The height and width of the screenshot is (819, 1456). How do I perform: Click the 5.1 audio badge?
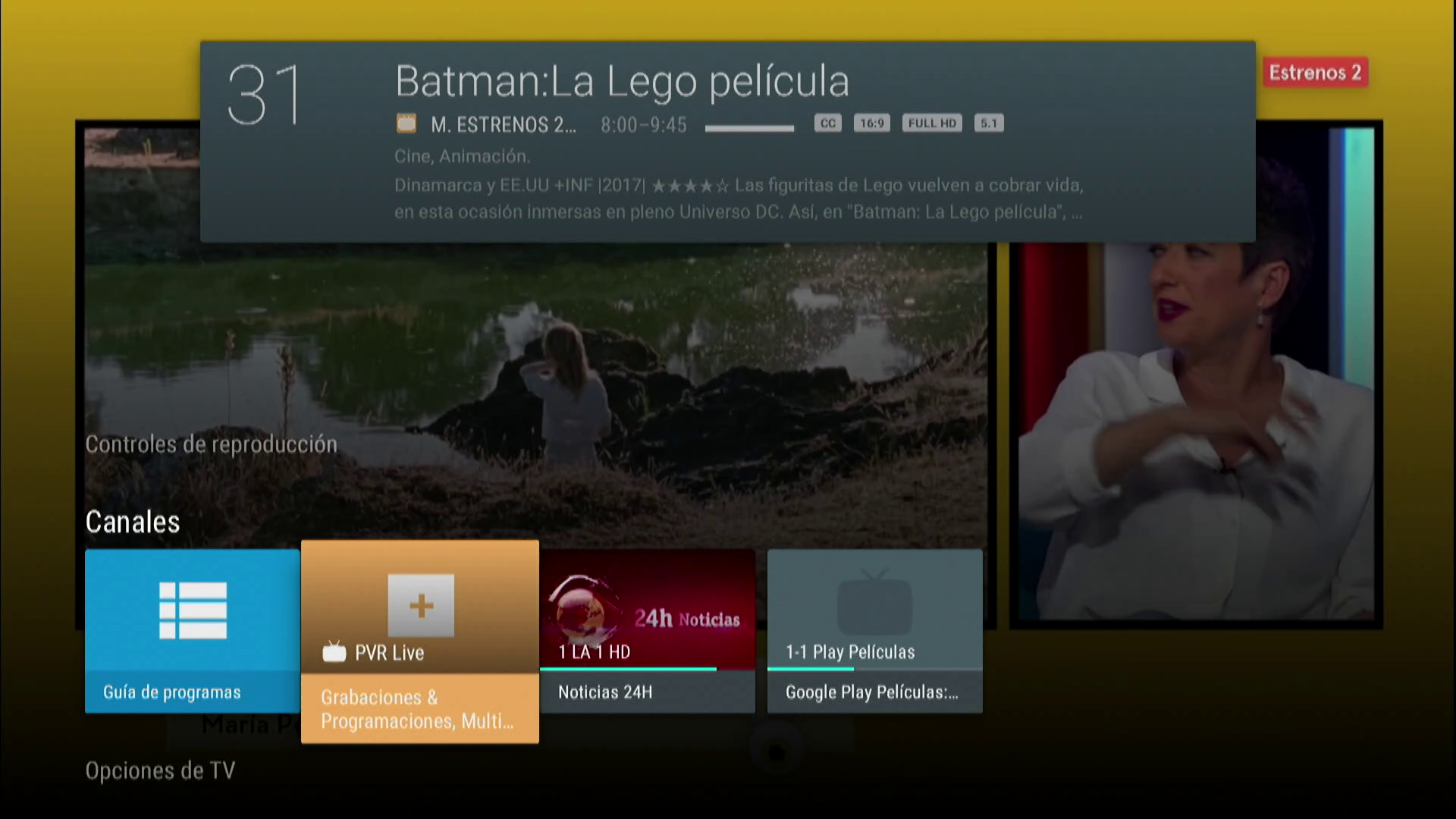click(x=988, y=124)
